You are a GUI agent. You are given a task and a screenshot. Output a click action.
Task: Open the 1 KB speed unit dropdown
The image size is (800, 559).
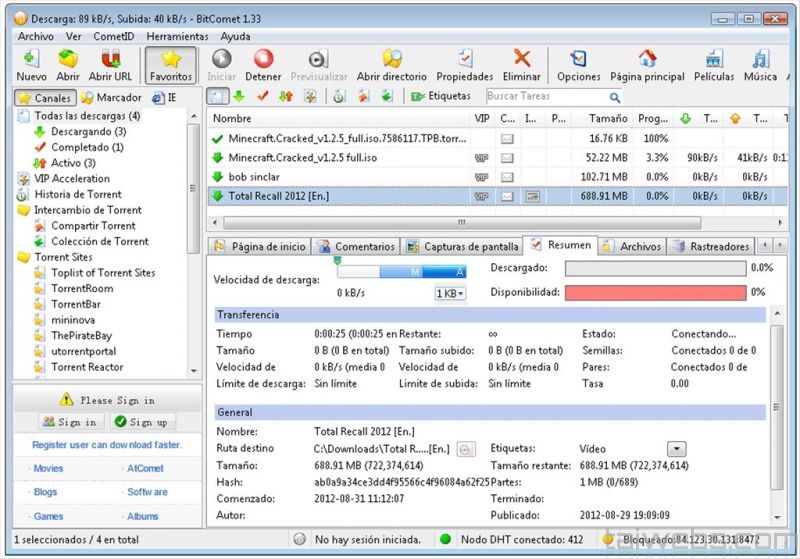[x=450, y=293]
